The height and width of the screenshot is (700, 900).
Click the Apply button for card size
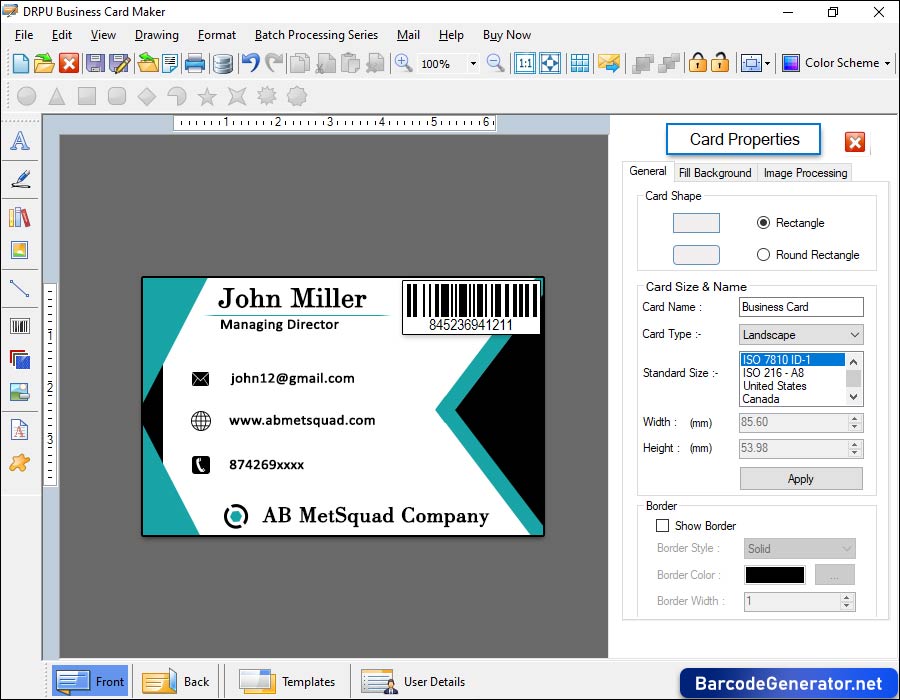click(800, 478)
